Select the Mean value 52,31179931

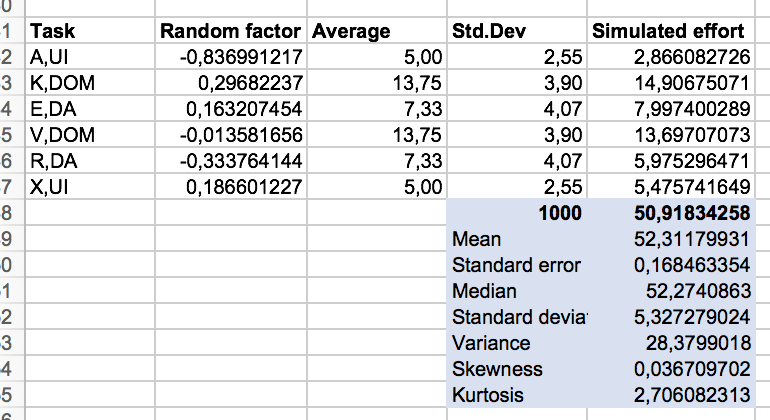[x=671, y=239]
